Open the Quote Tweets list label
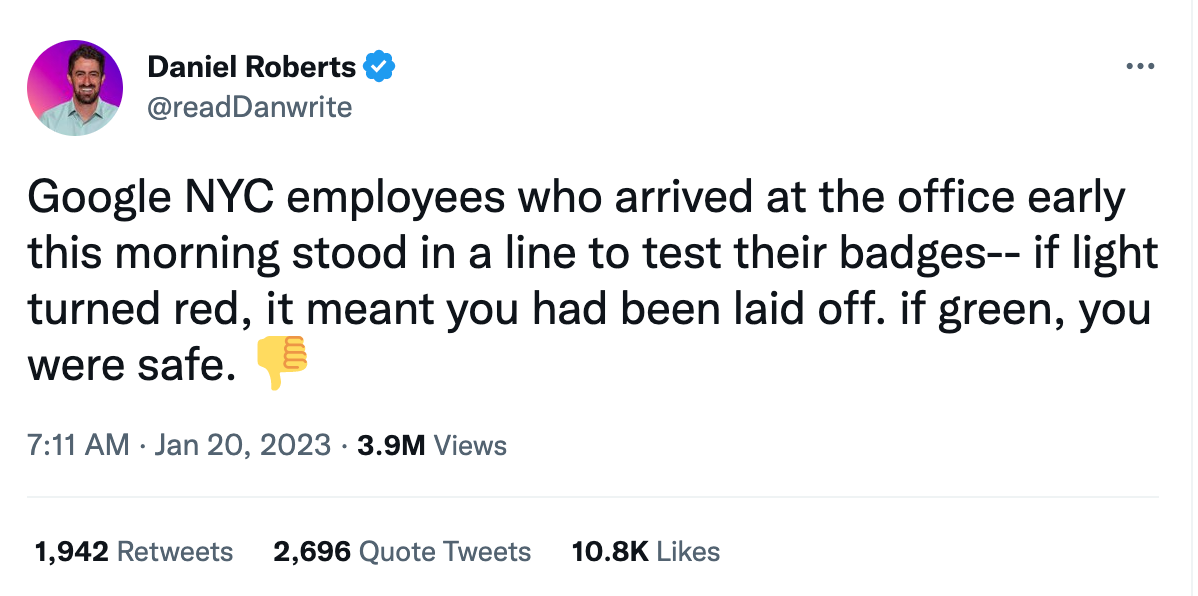Screen dimensions: 1198x596 [x=445, y=551]
